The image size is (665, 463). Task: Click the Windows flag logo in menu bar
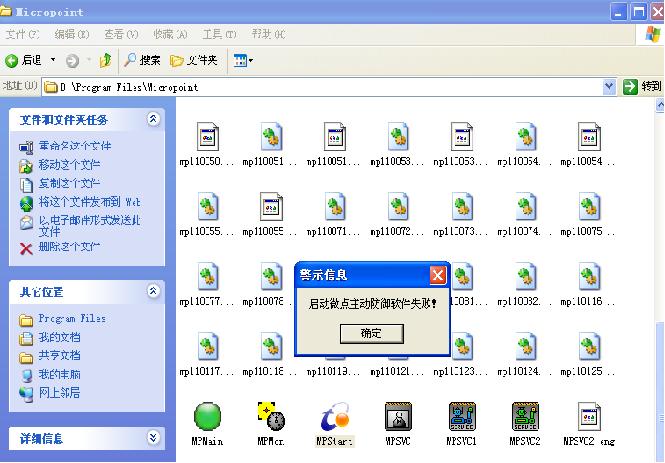pyautogui.click(x=652, y=34)
